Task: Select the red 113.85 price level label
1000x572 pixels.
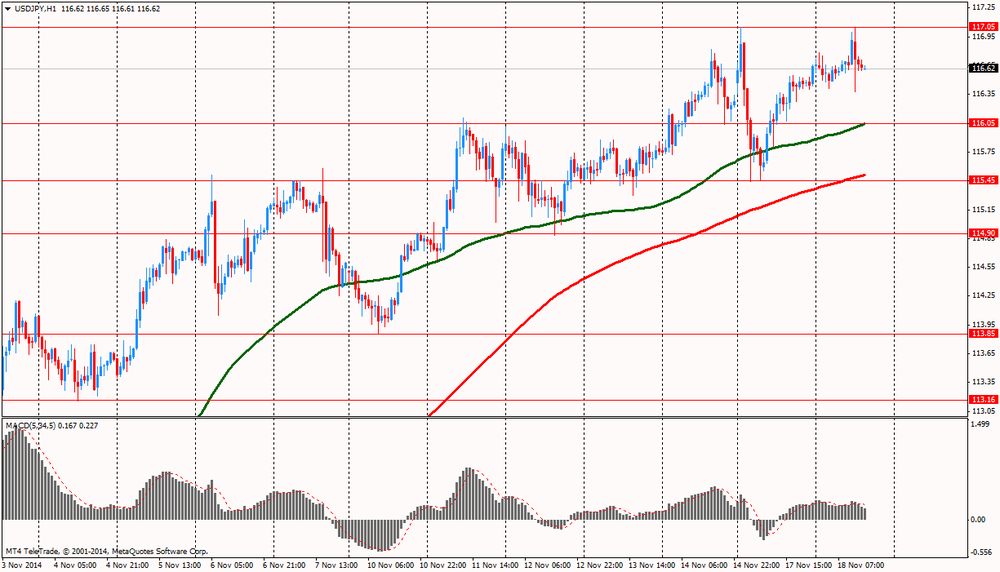Action: coord(983,334)
